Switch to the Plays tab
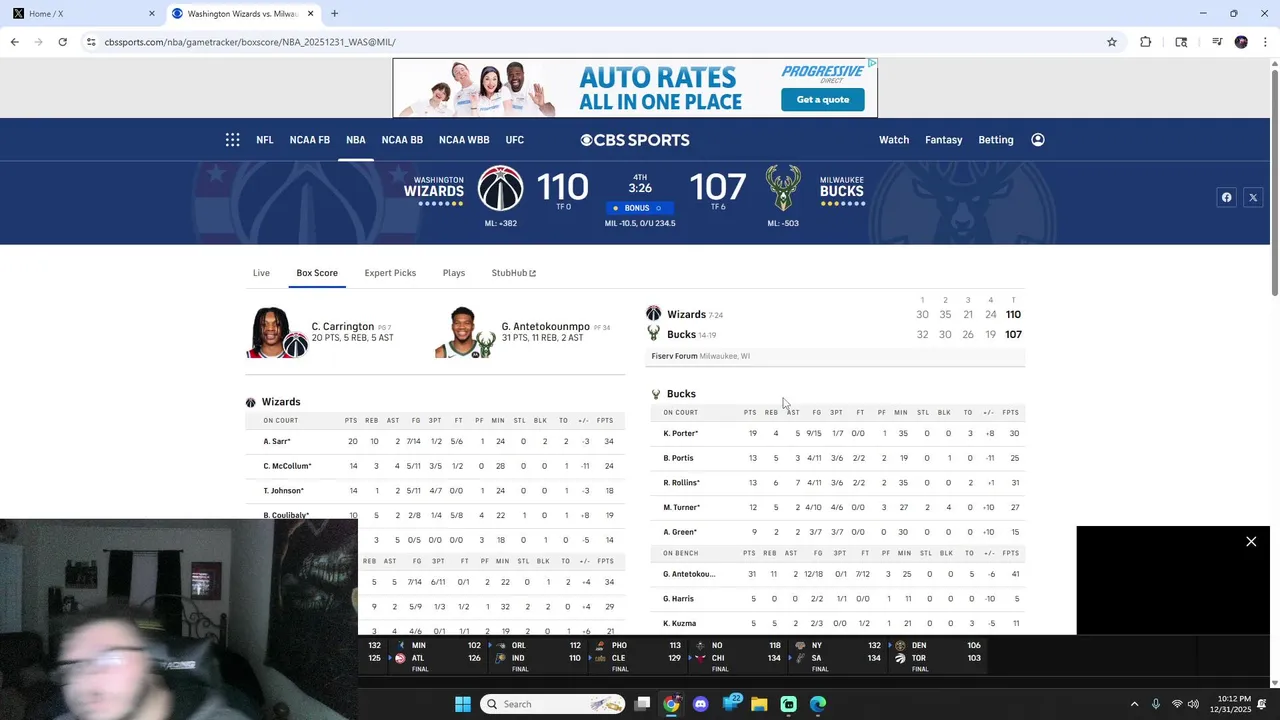This screenshot has width=1280, height=720. point(454,273)
